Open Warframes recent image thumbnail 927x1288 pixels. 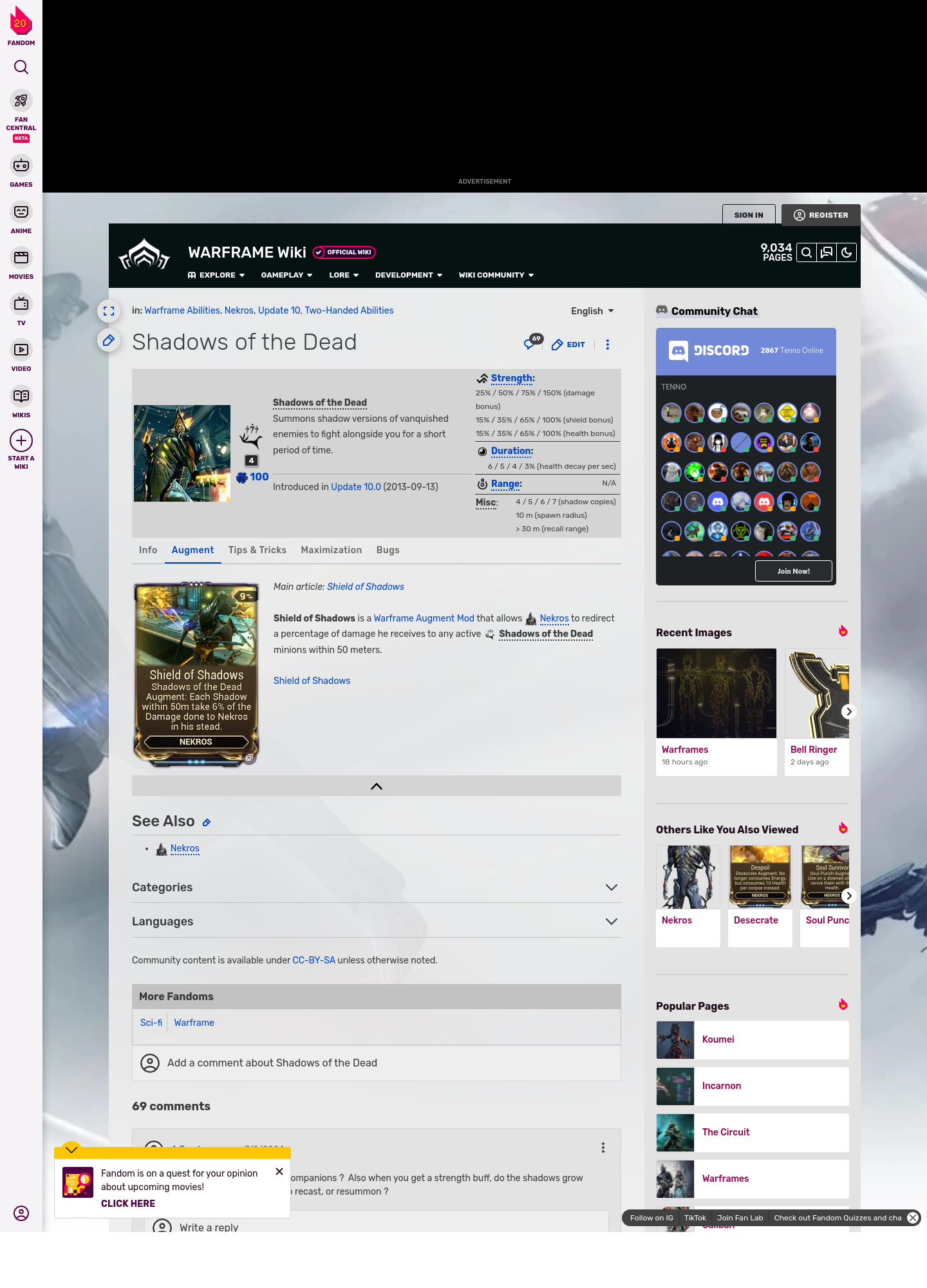(716, 693)
